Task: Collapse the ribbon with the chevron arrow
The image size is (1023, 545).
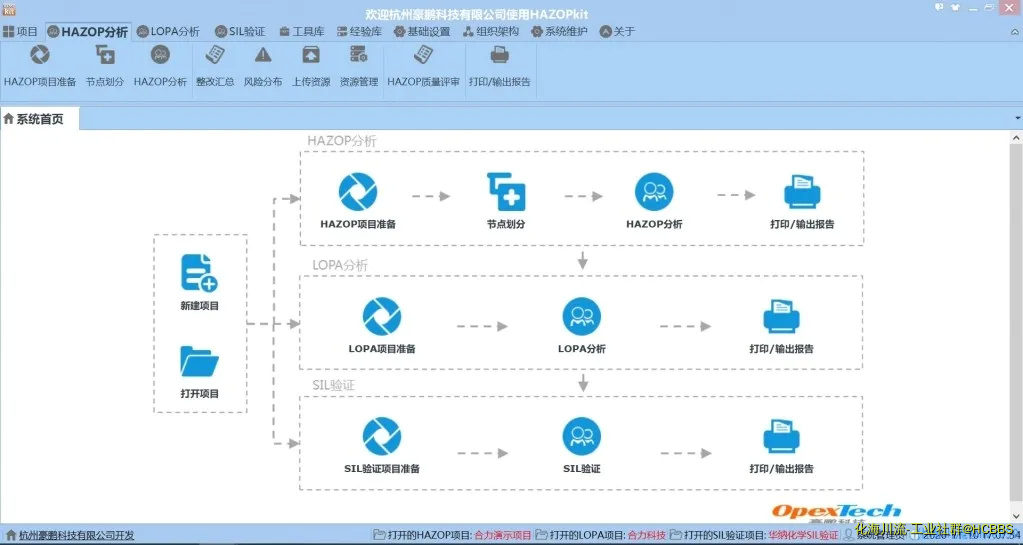Action: (x=1015, y=32)
